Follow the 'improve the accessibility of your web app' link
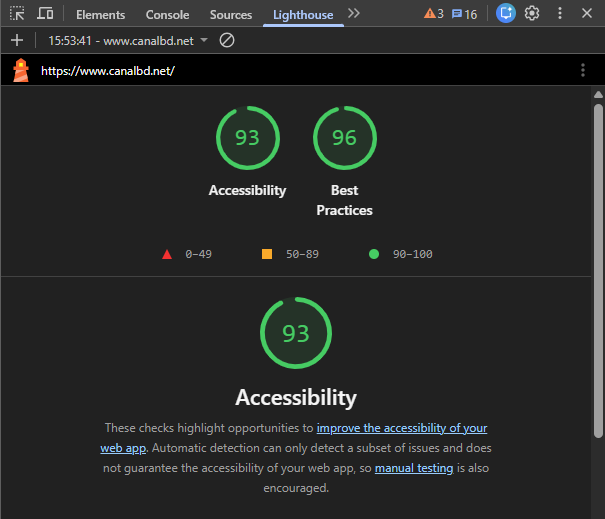This screenshot has height=519, width=605. pyautogui.click(x=400, y=428)
